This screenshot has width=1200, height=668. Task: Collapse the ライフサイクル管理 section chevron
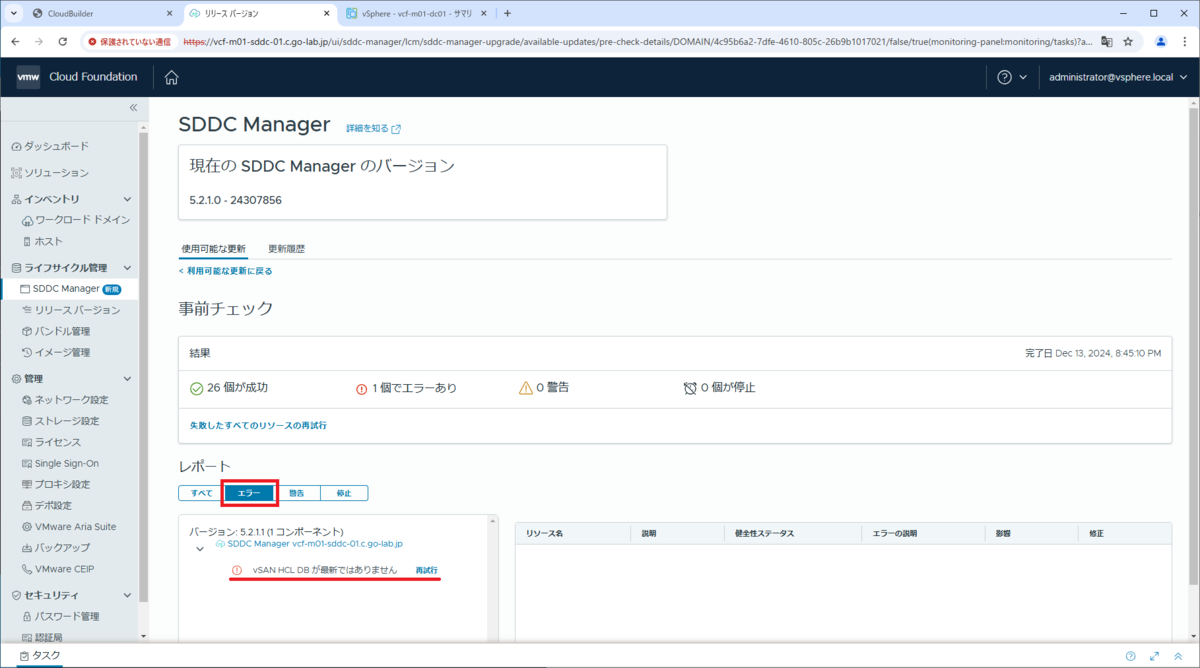click(127, 268)
